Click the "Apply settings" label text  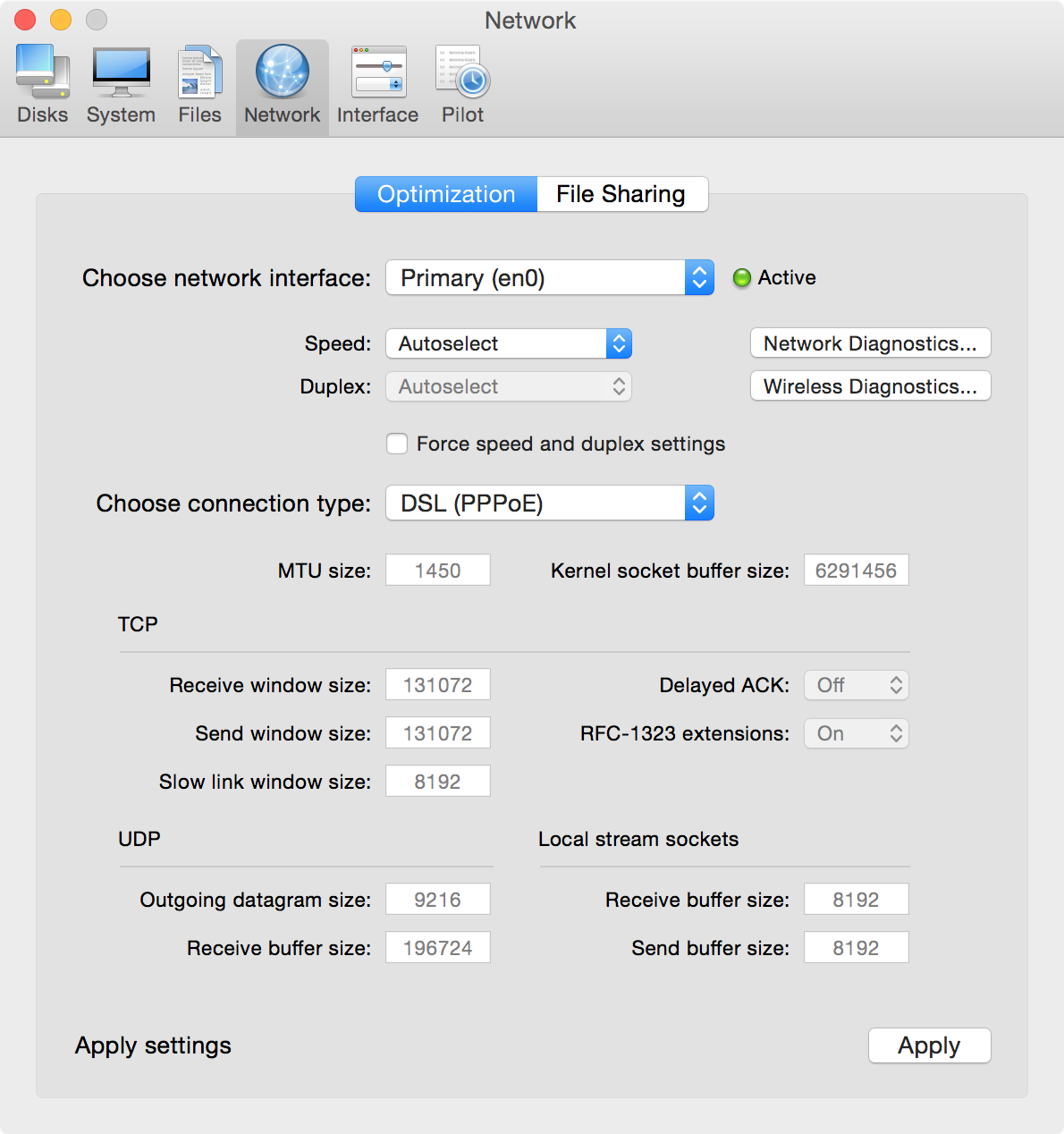click(x=153, y=1045)
